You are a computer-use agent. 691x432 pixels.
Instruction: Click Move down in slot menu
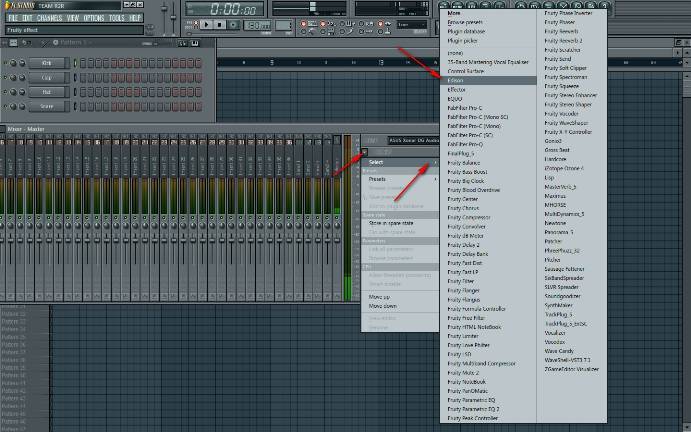click(x=400, y=306)
